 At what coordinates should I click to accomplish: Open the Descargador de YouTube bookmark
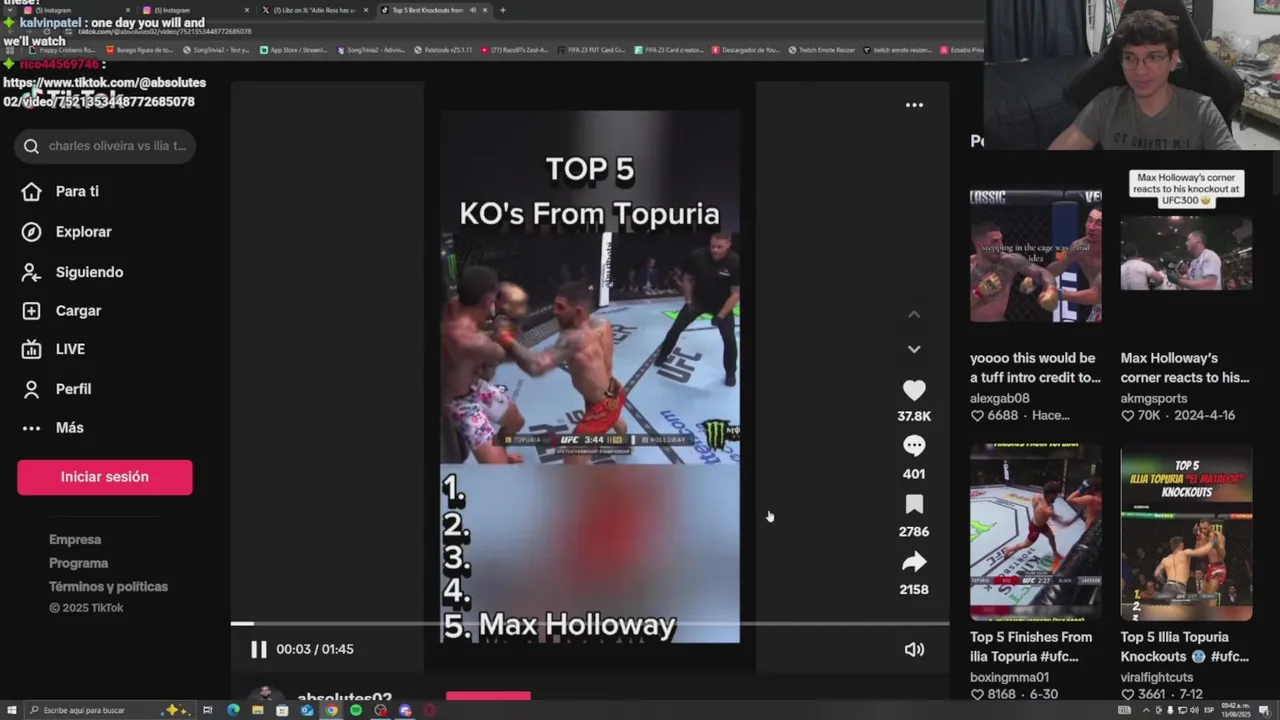coord(746,49)
